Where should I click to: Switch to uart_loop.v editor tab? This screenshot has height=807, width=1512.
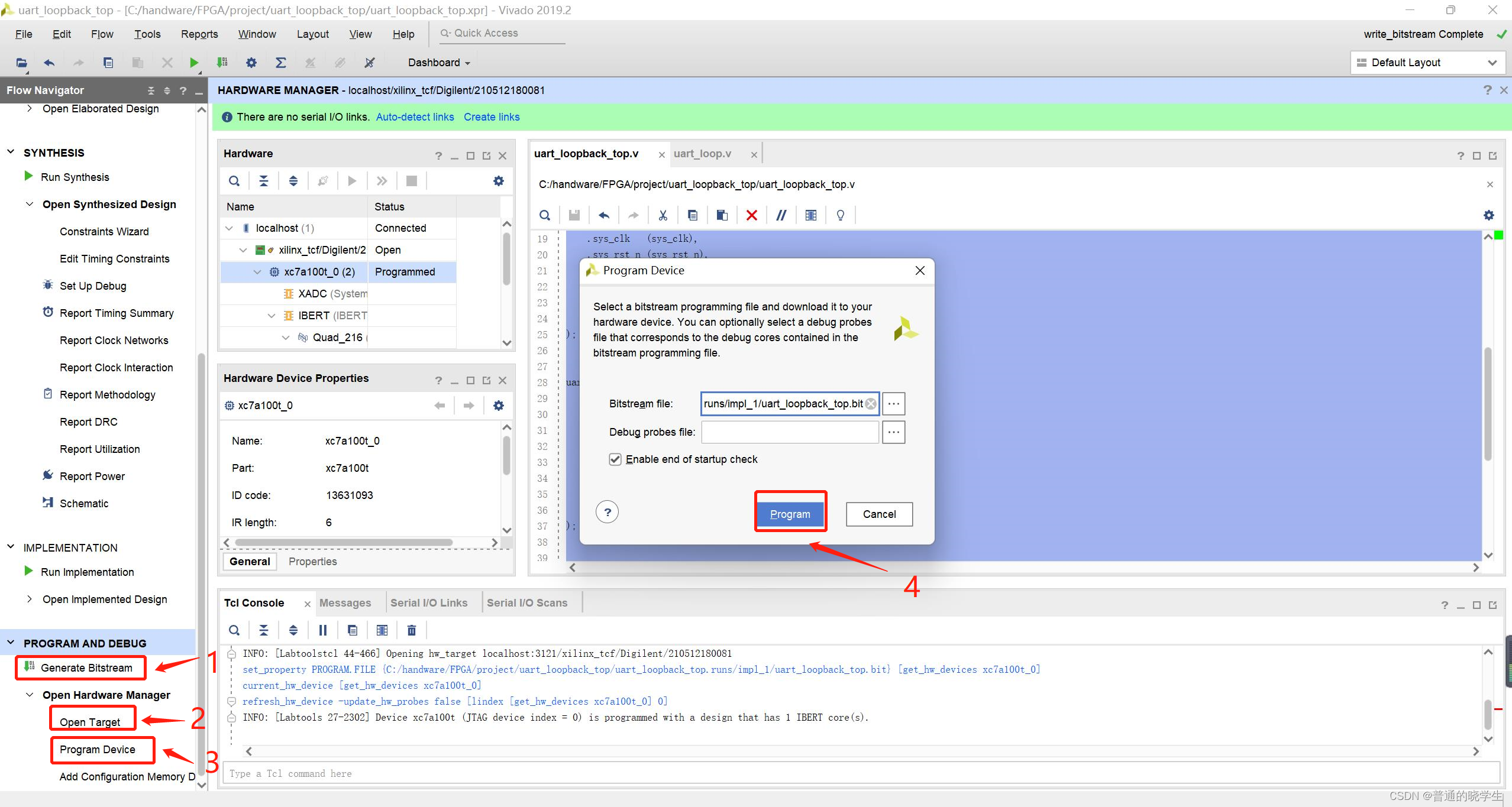[x=702, y=154]
